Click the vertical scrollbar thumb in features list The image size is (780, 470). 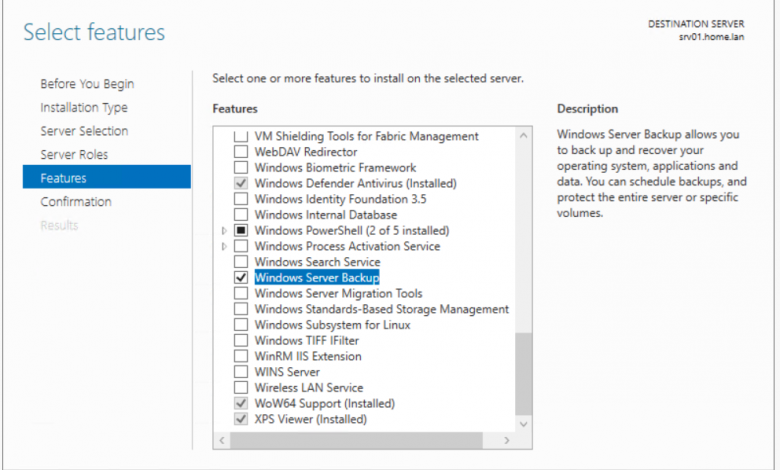(x=523, y=374)
